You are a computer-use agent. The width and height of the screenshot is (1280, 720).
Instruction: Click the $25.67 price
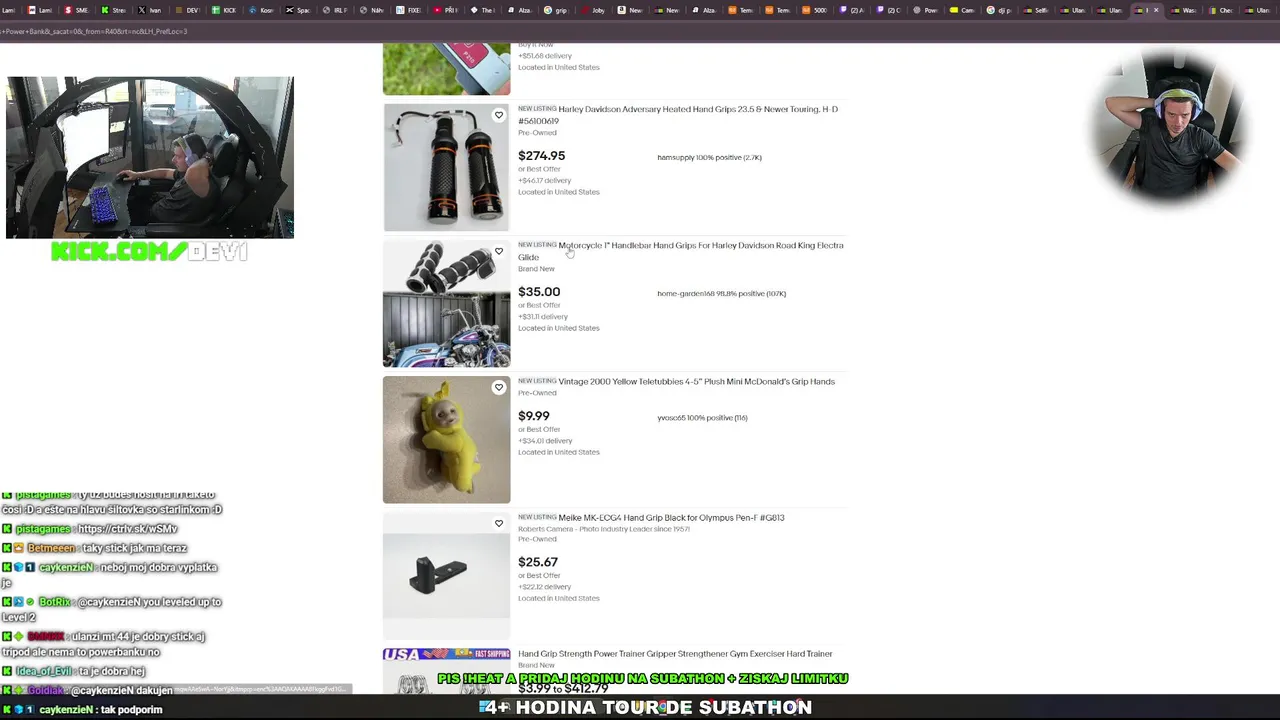(x=538, y=562)
